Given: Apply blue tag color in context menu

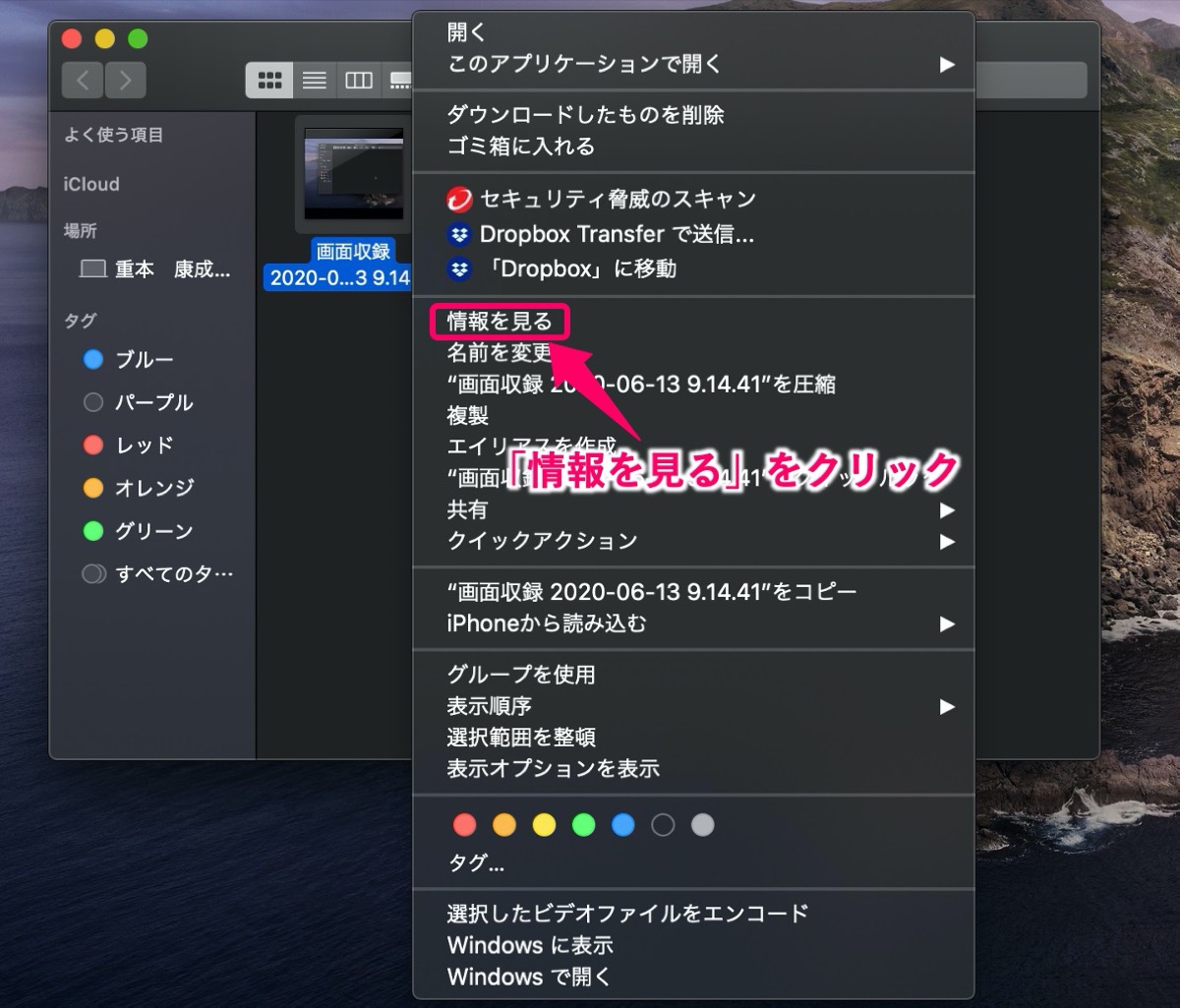Looking at the screenshot, I should point(622,825).
